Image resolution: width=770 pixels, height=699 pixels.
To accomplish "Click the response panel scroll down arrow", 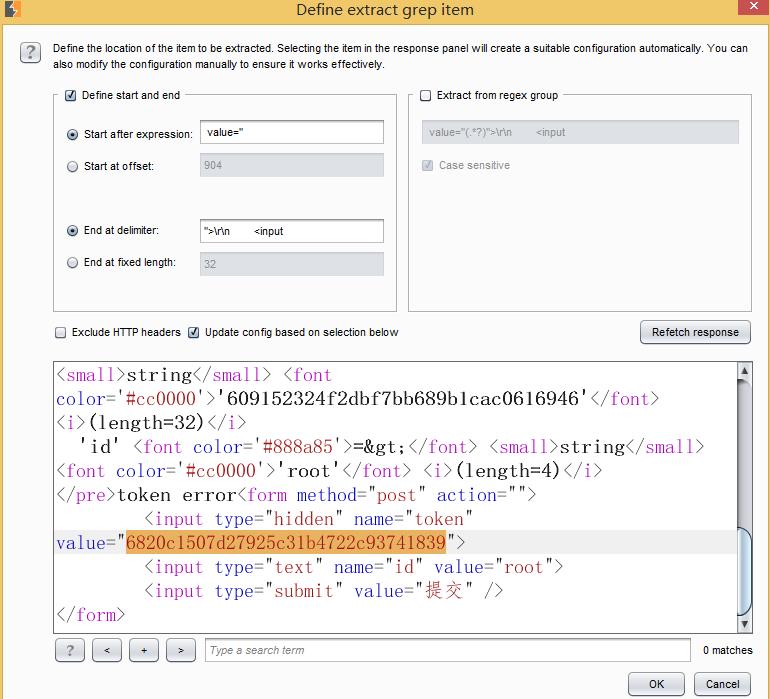I will tap(743, 624).
